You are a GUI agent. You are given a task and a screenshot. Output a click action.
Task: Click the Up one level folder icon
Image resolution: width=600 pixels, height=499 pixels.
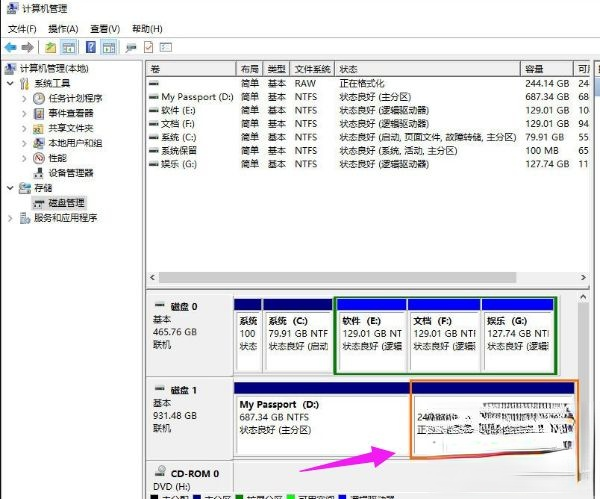point(51,47)
